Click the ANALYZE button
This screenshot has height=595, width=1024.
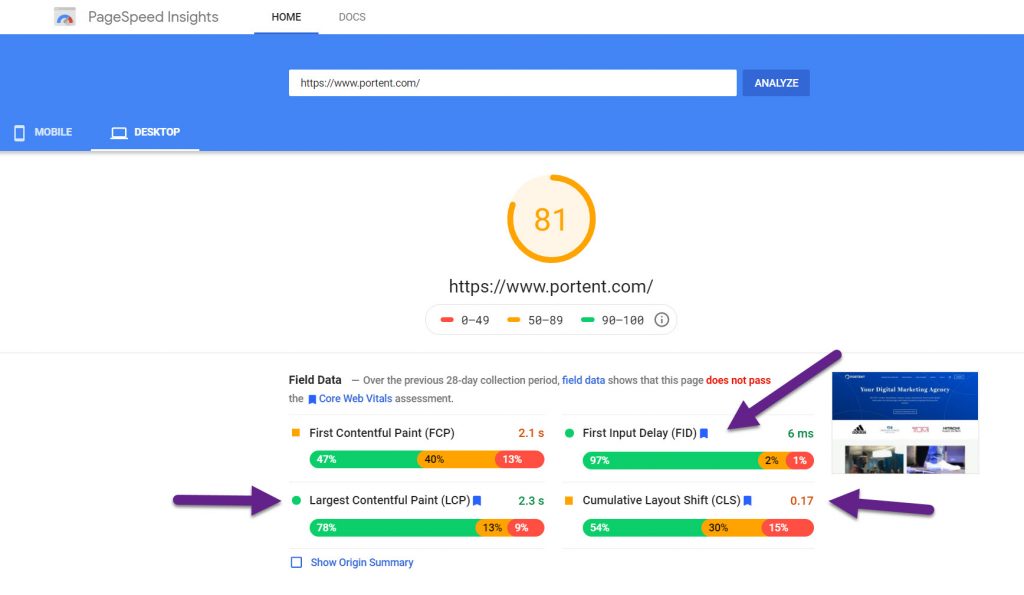tap(776, 83)
